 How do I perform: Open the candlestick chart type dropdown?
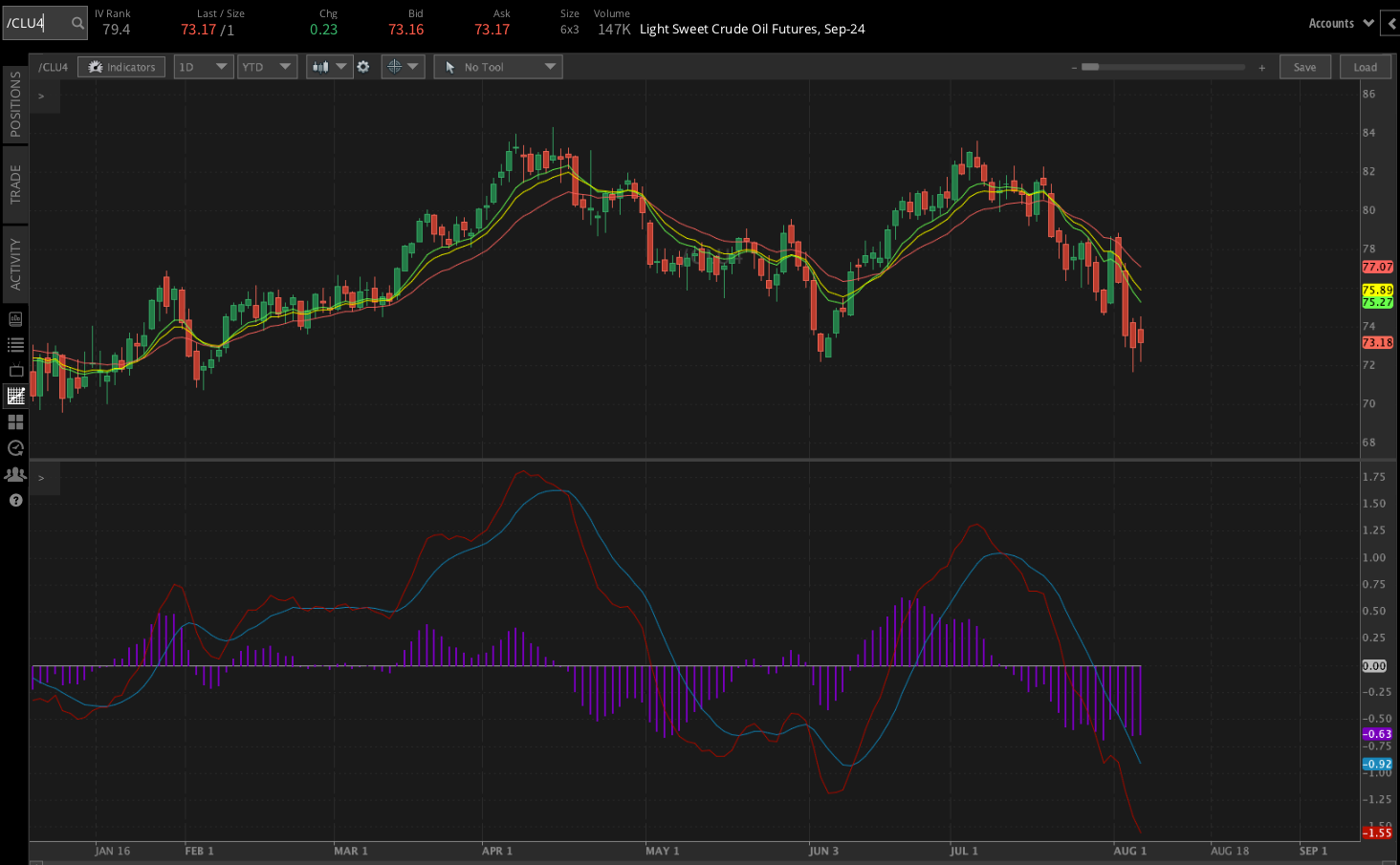tap(329, 67)
